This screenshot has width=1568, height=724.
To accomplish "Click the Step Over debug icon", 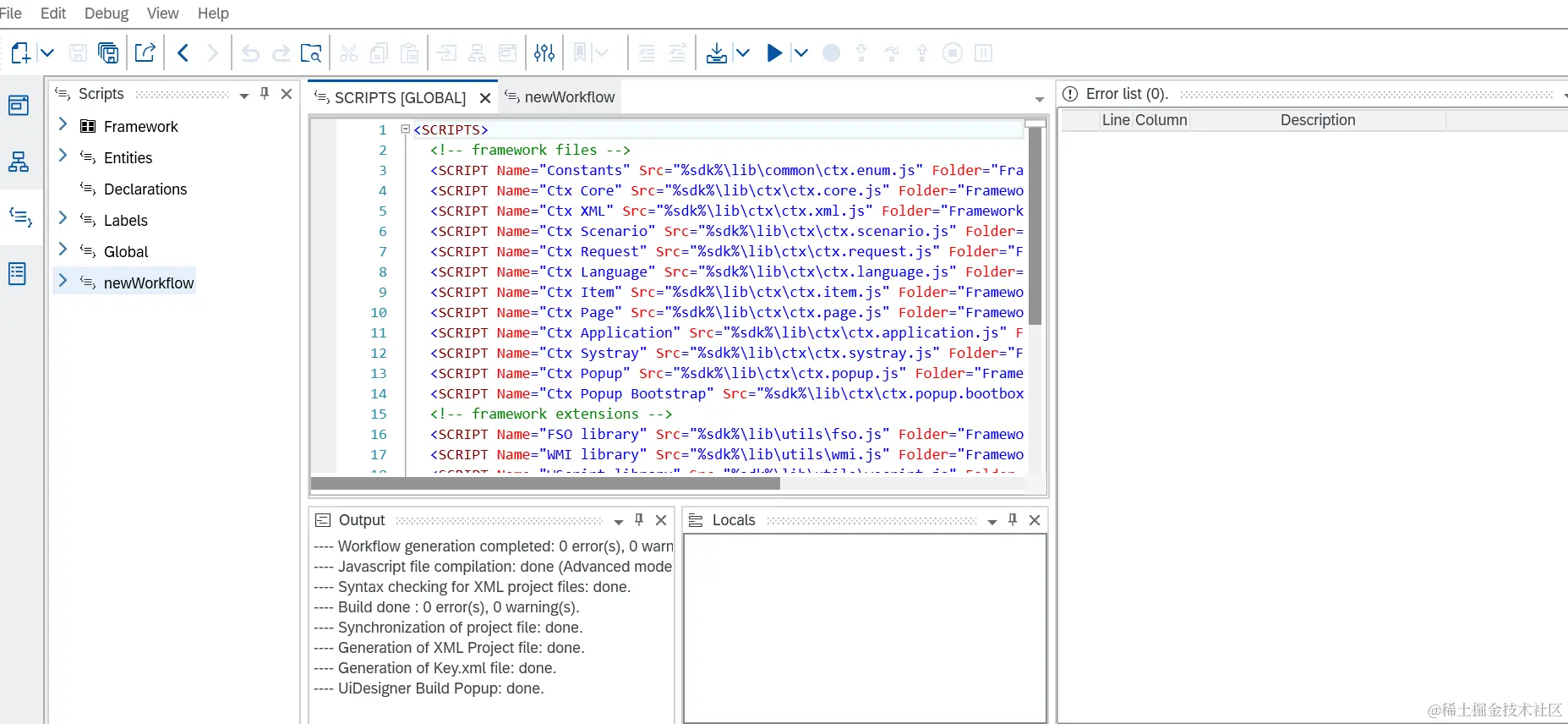I will [892, 53].
